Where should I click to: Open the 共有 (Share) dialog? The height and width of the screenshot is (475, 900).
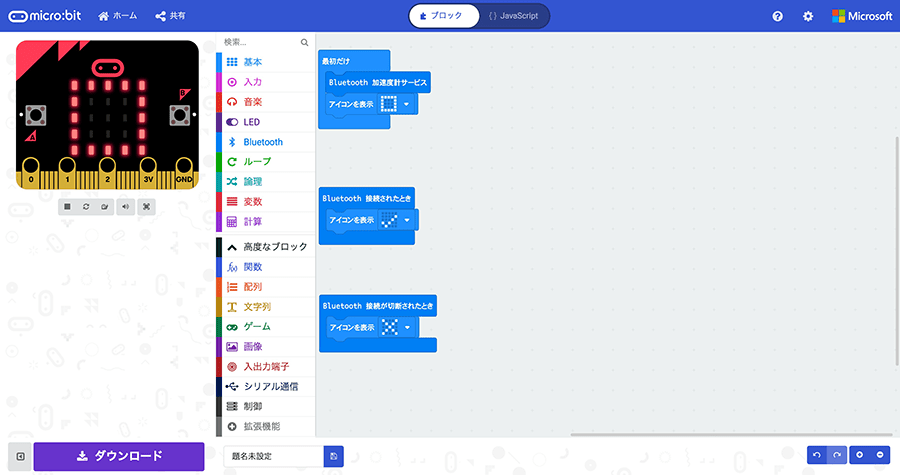pos(170,16)
